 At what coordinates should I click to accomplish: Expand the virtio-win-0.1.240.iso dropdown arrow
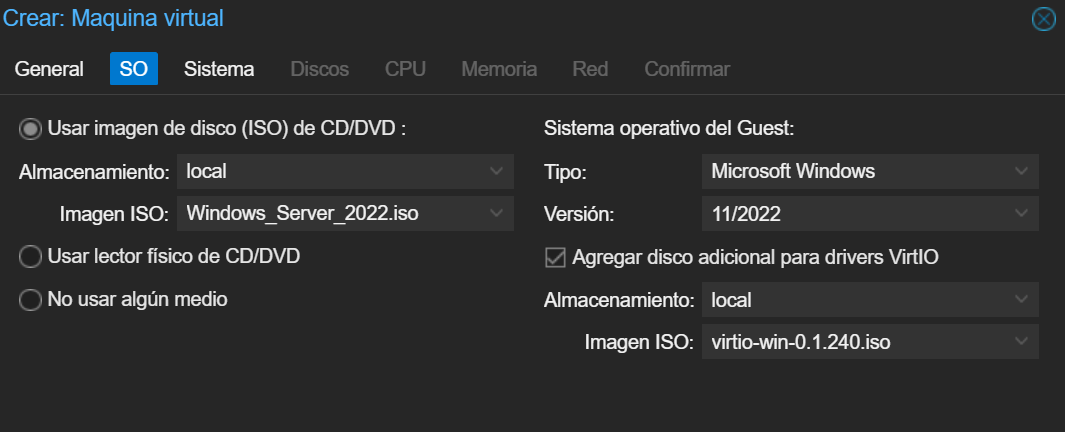(x=1022, y=342)
